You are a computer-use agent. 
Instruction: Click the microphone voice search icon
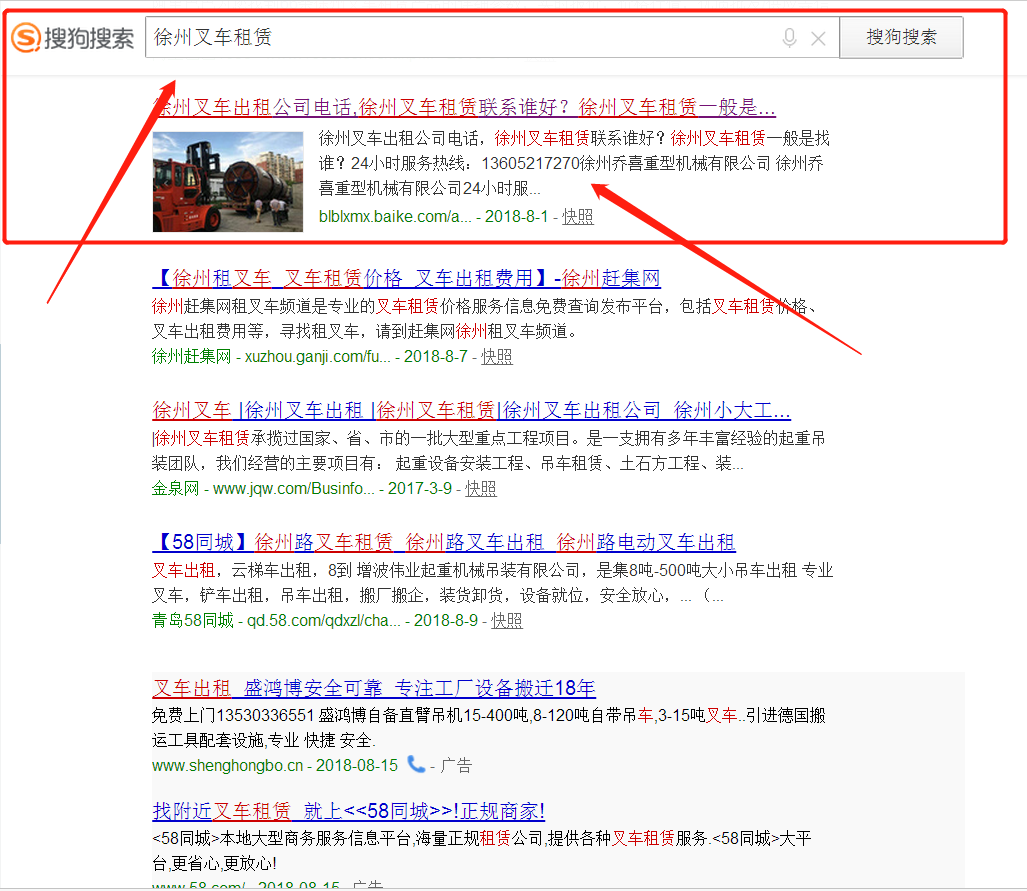(789, 38)
